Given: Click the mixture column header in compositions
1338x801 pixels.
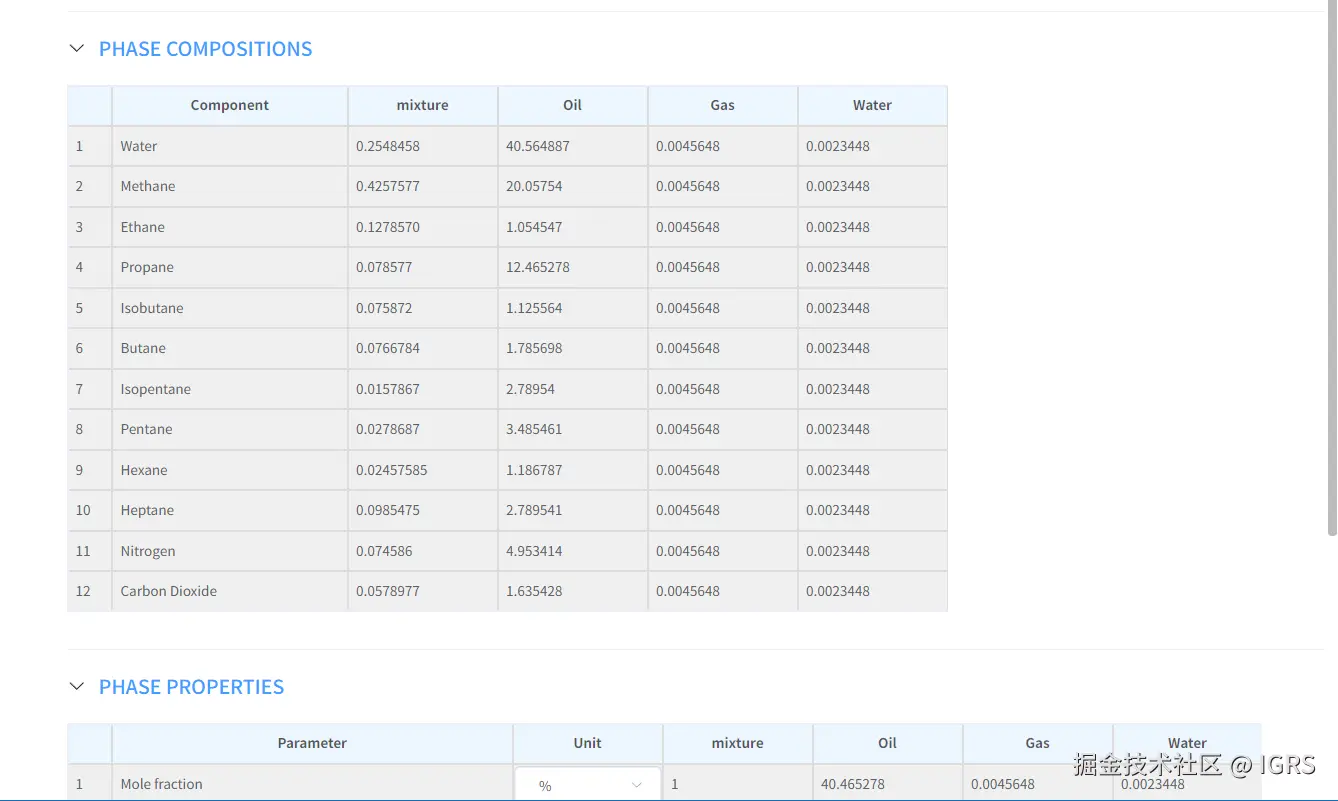Looking at the screenshot, I should [422, 105].
